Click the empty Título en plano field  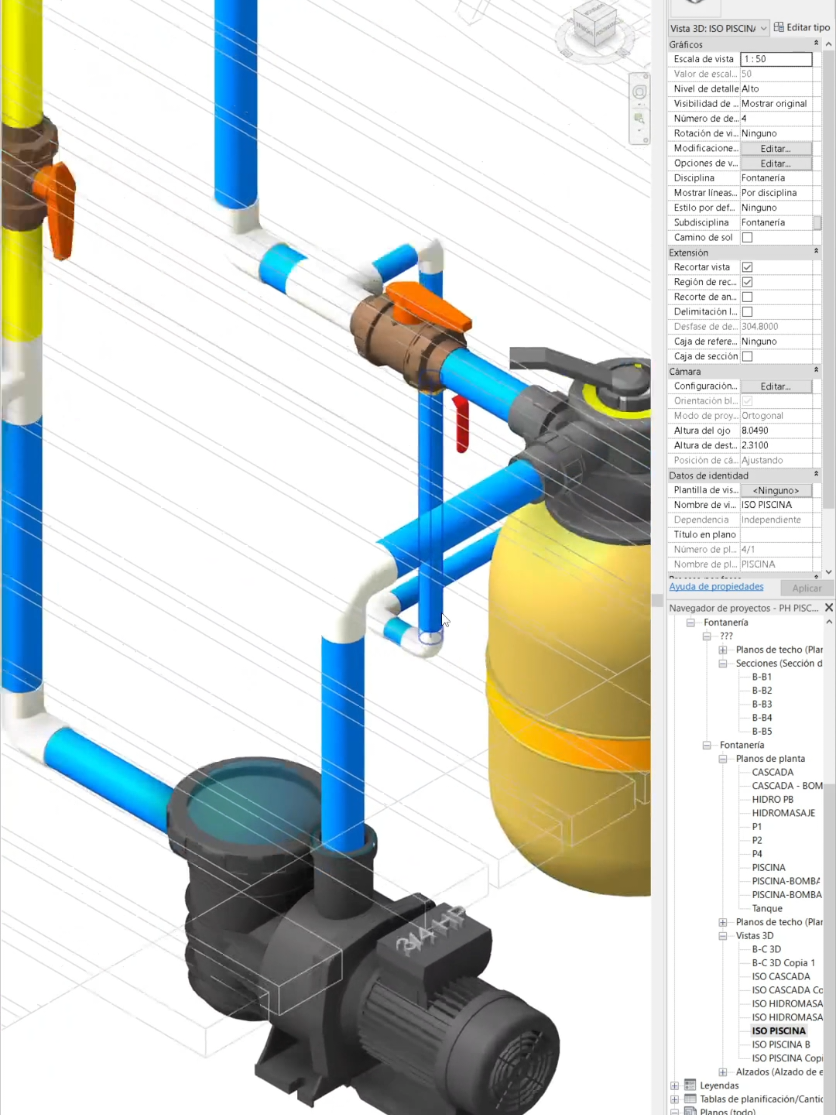coord(776,535)
